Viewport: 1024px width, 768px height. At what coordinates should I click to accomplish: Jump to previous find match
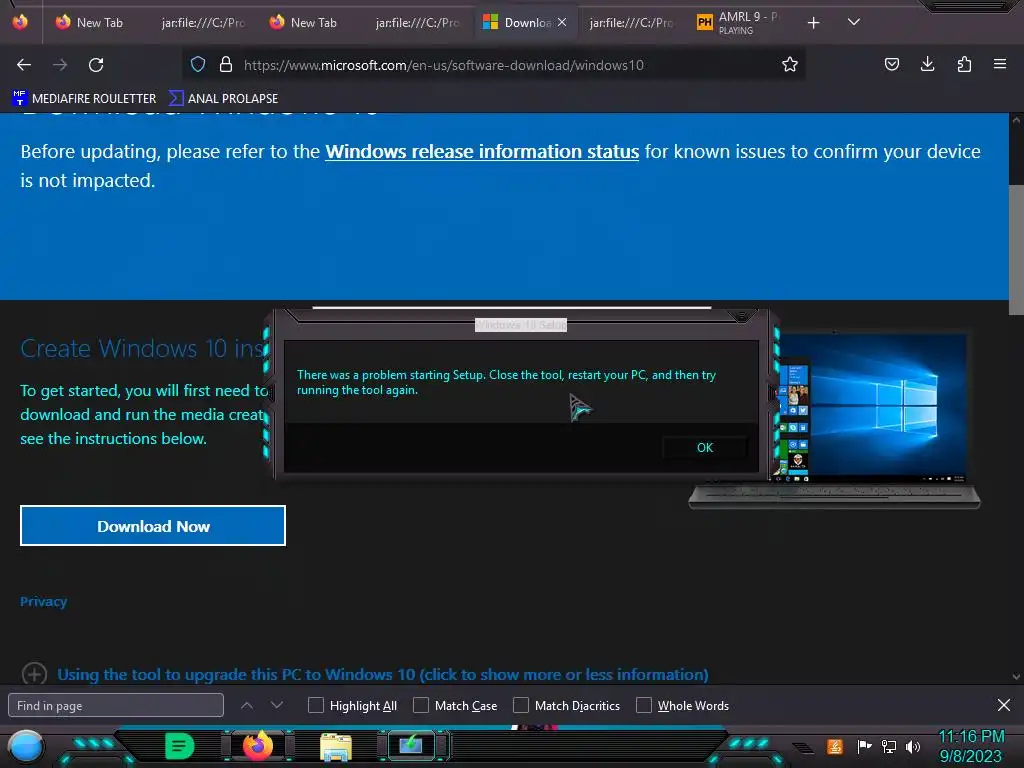point(247,705)
